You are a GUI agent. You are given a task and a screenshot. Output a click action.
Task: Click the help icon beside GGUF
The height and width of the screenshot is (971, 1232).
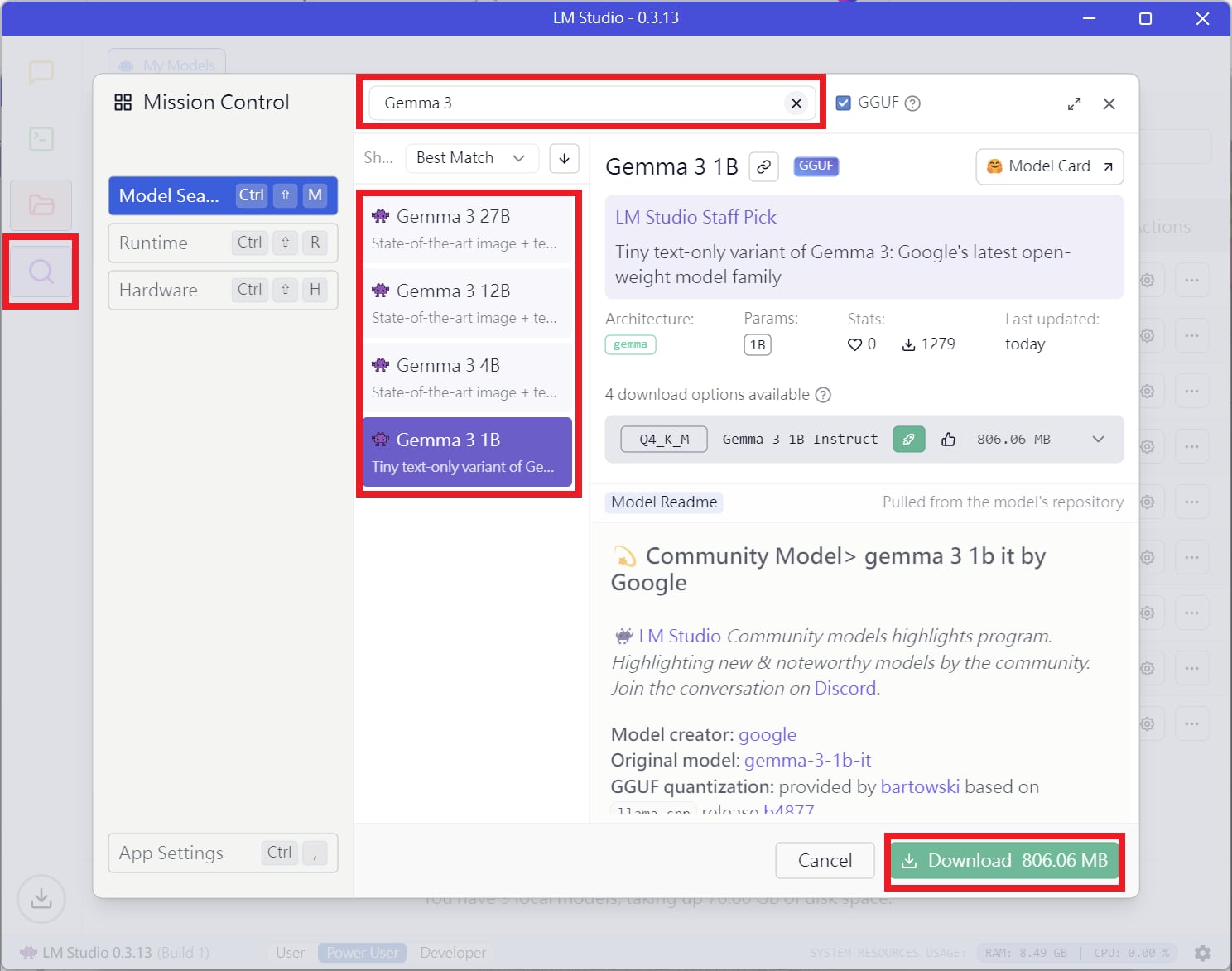coord(912,103)
